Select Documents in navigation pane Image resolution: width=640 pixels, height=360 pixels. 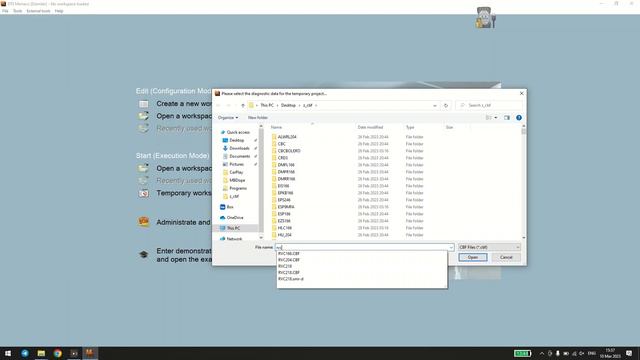239,156
